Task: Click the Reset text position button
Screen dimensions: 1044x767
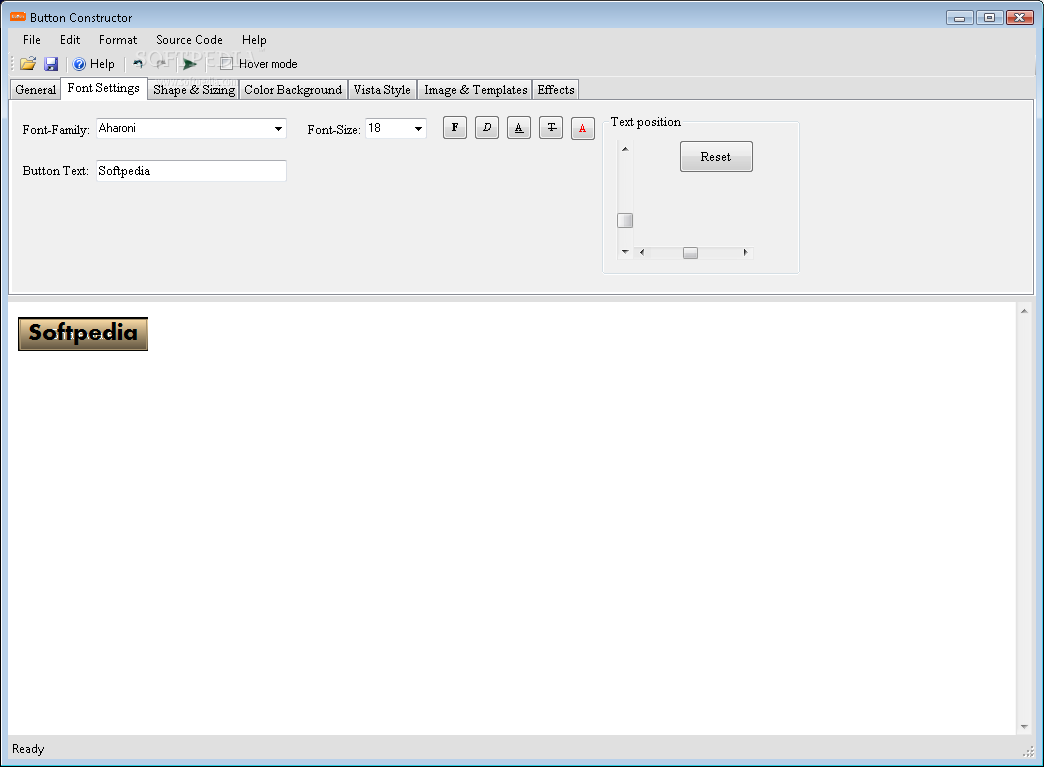Action: click(x=716, y=156)
